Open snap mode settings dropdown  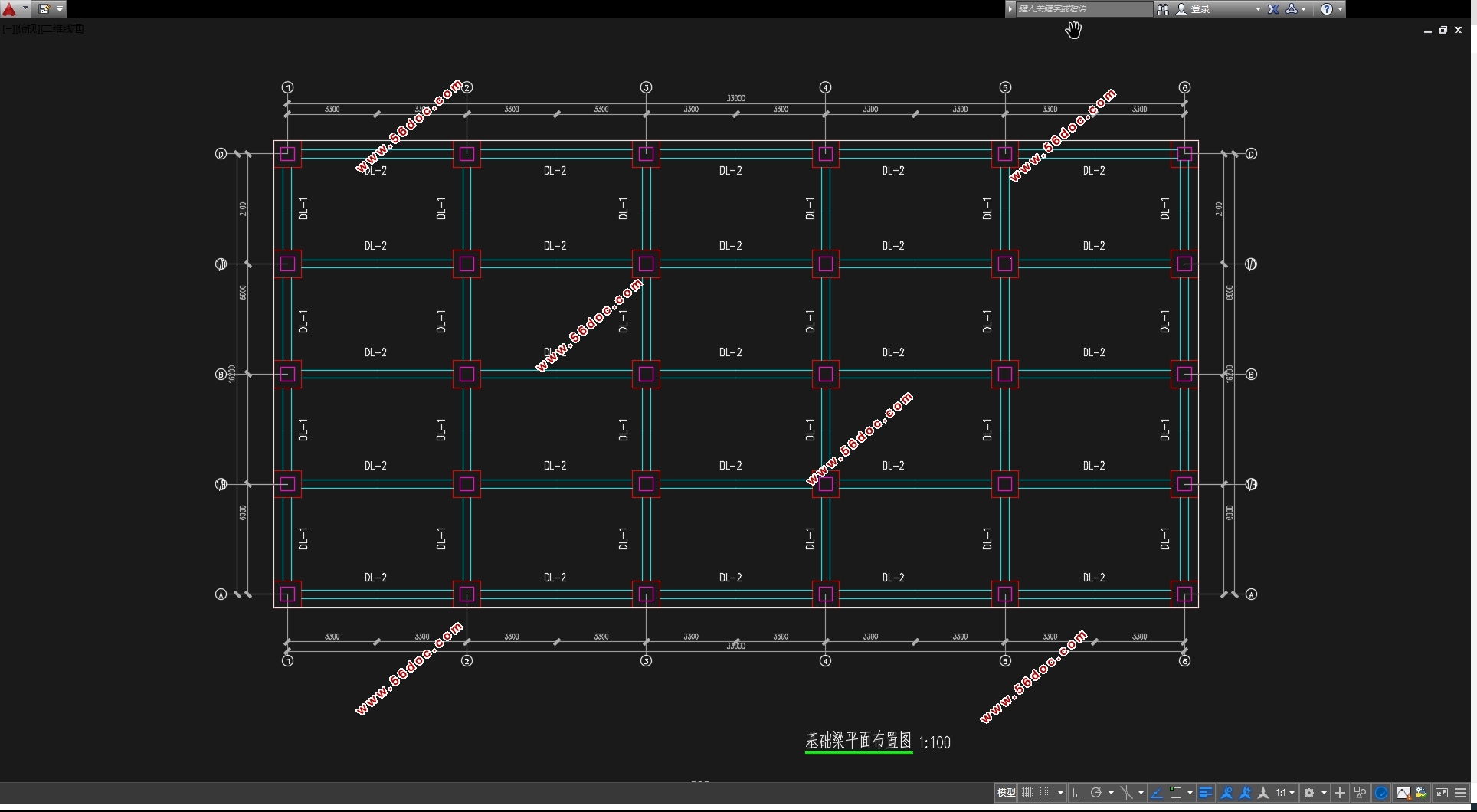click(1060, 793)
